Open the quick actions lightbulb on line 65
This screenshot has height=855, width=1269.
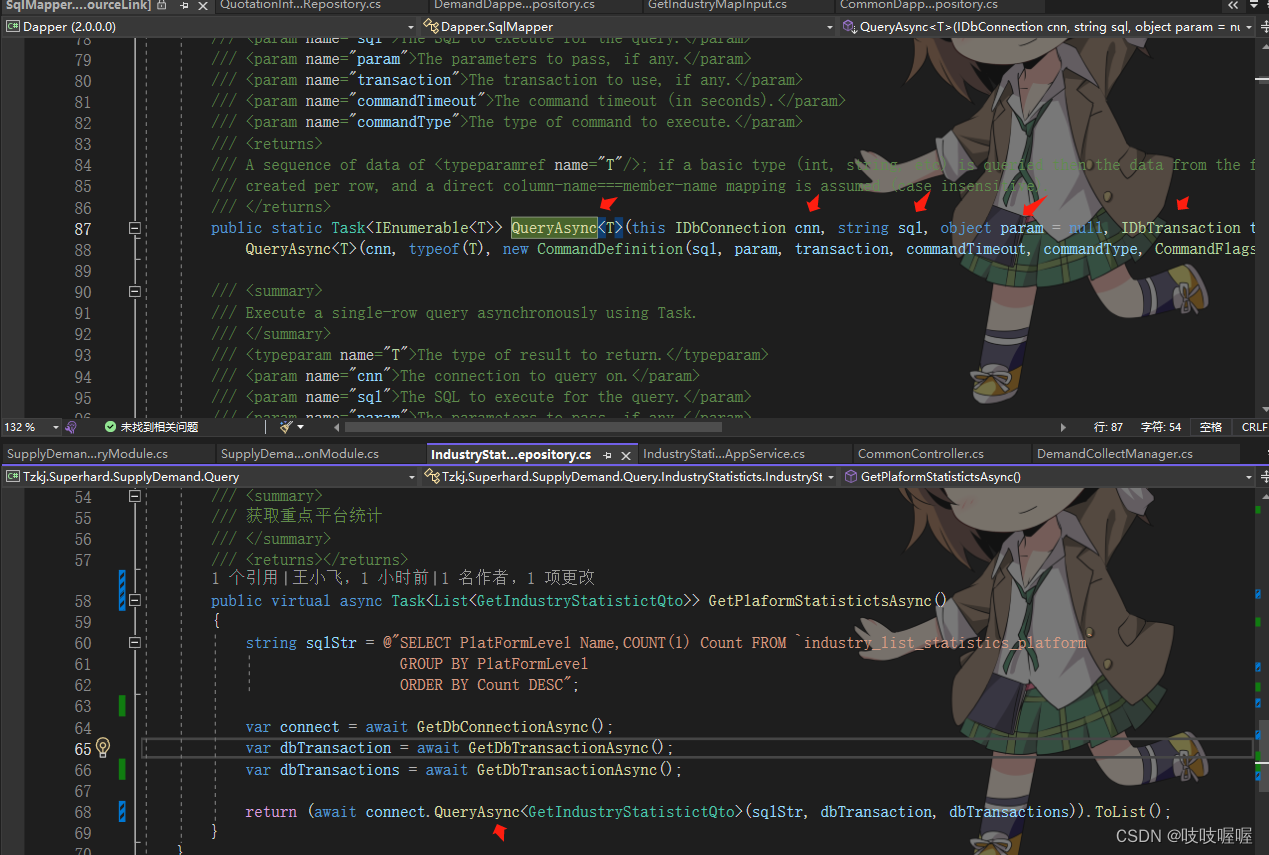103,748
